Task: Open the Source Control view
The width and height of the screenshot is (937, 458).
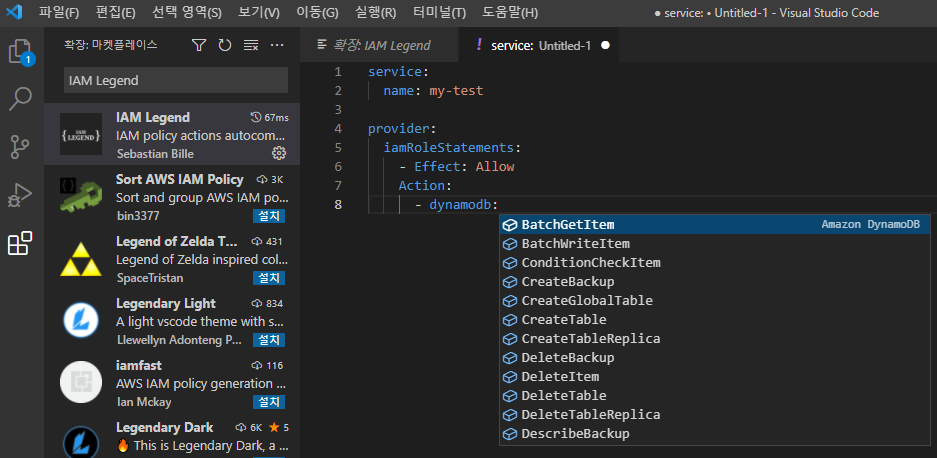Action: [21, 147]
